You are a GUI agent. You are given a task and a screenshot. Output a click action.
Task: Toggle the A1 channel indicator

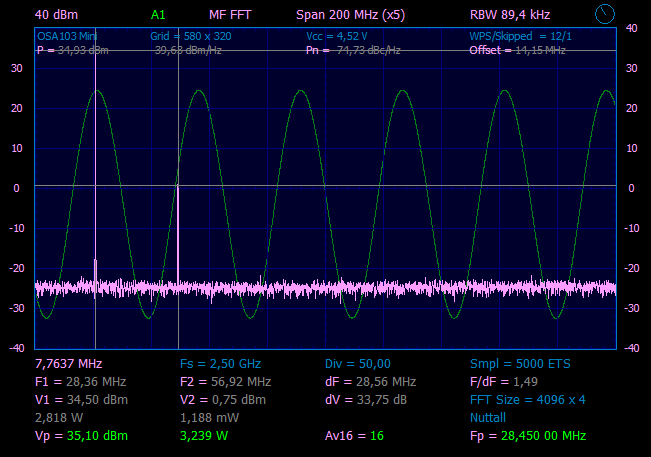(x=159, y=15)
